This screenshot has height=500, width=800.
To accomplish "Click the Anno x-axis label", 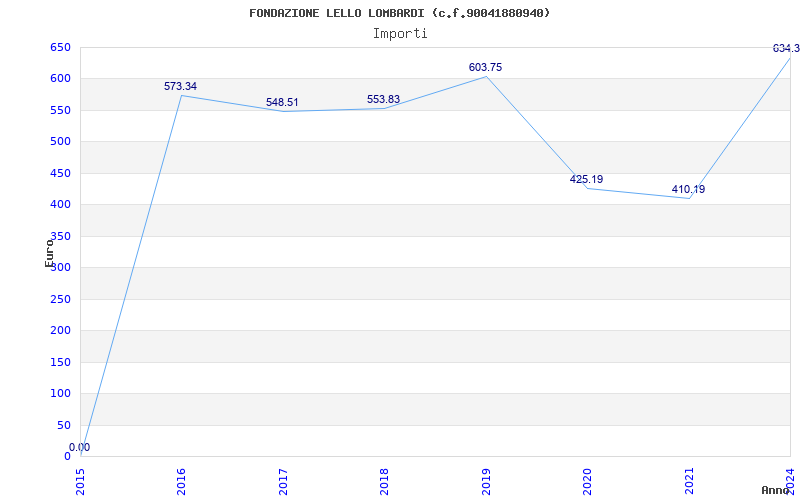I will click(x=776, y=490).
